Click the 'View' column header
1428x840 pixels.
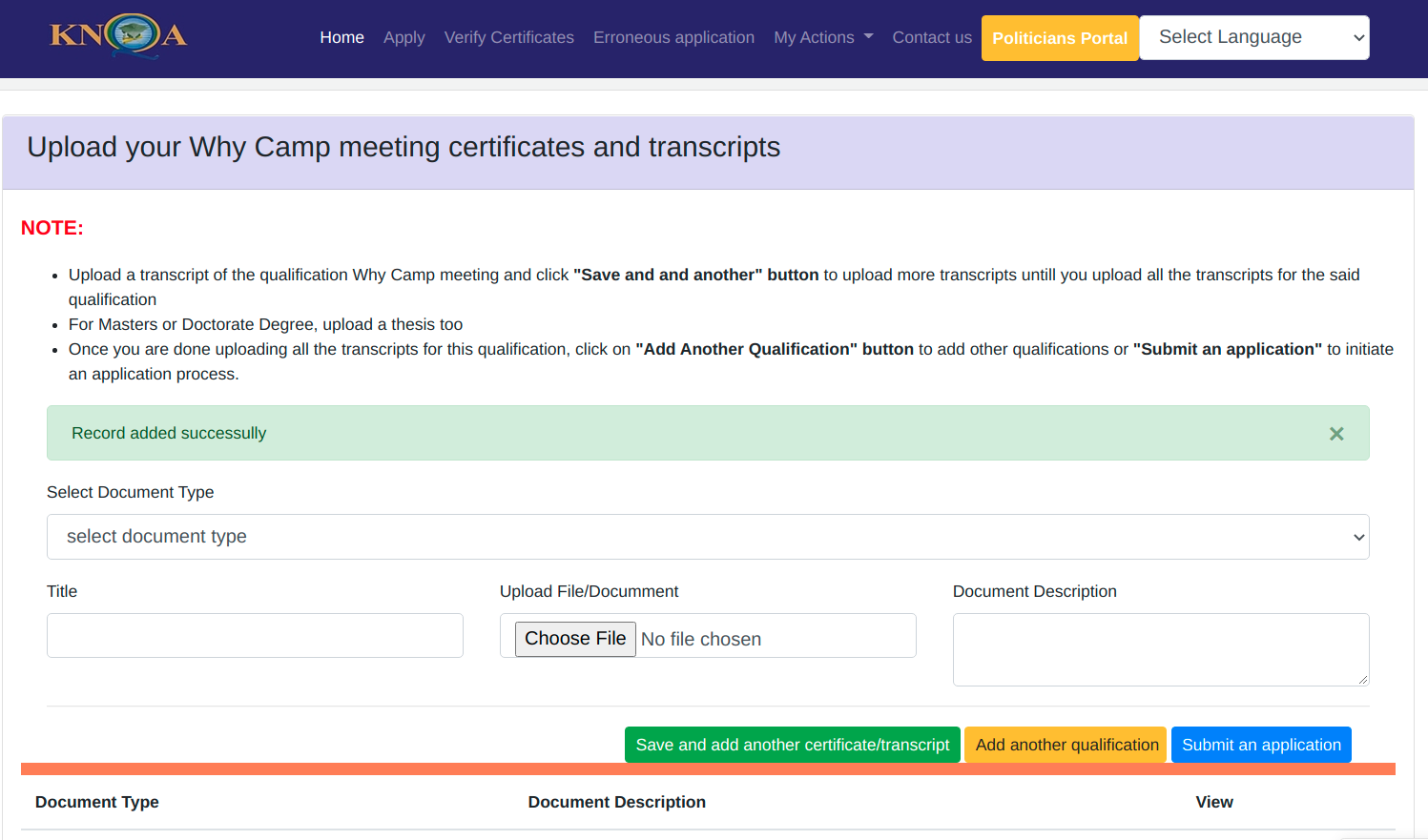click(x=1214, y=802)
